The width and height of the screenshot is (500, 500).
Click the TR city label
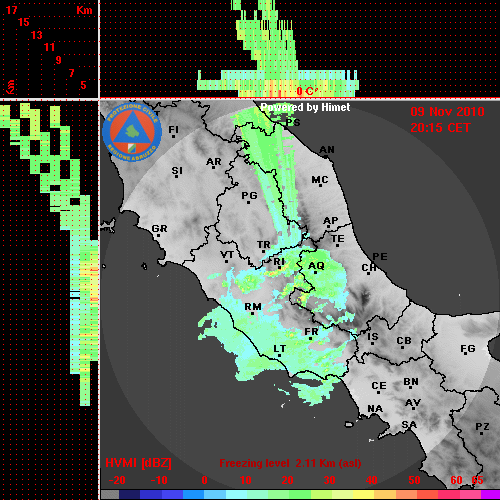click(263, 245)
